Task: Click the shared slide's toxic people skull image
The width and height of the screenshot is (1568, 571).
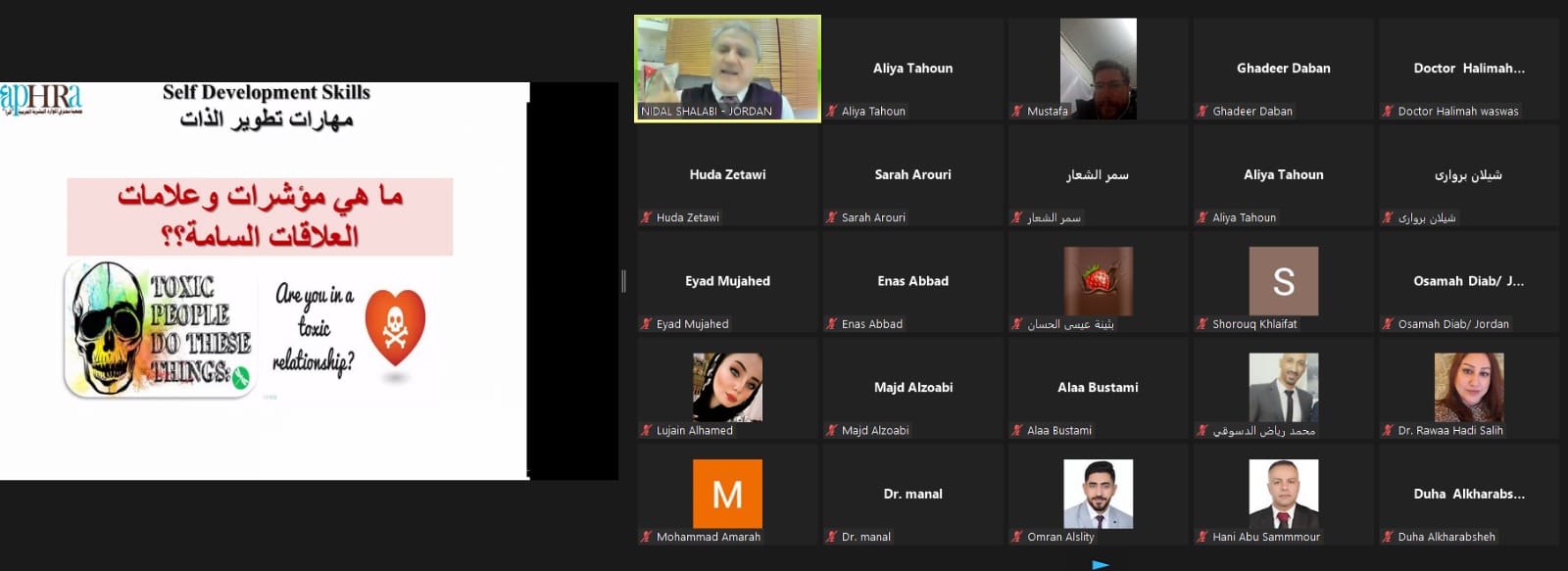Action: point(160,329)
